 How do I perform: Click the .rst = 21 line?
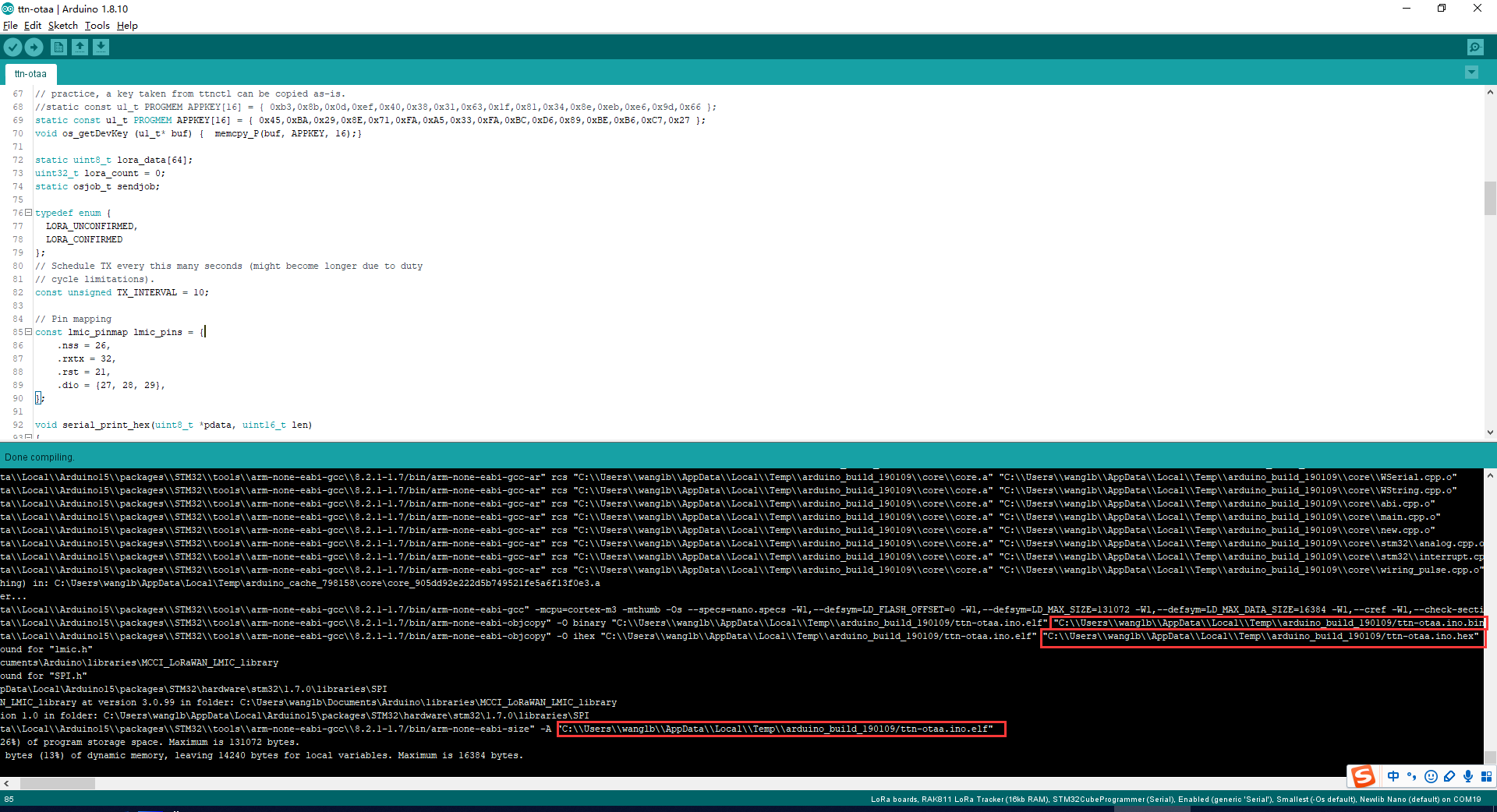coord(84,372)
